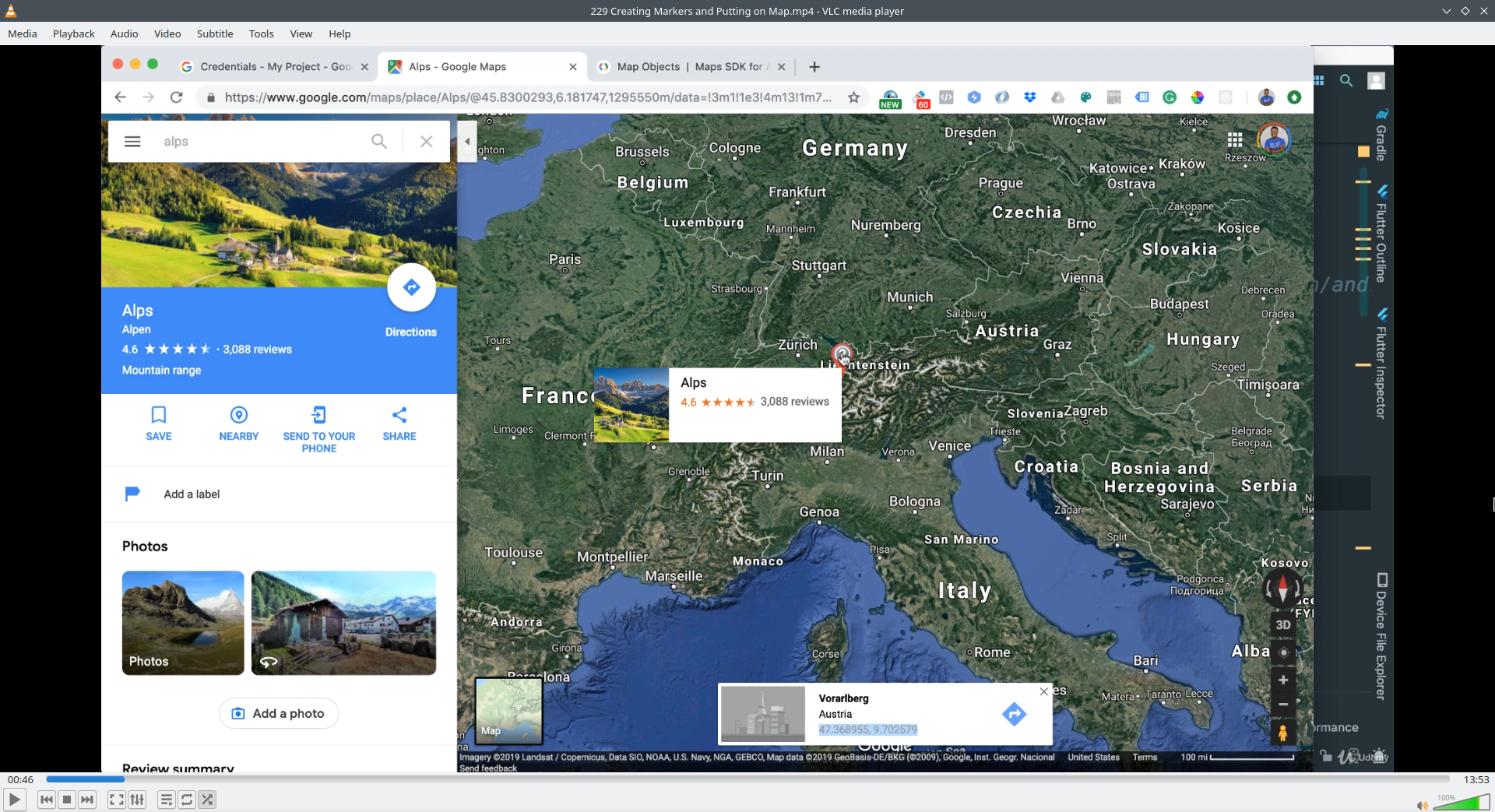Send Alps to your phone
Viewport: 1495px width, 812px height.
(x=319, y=430)
